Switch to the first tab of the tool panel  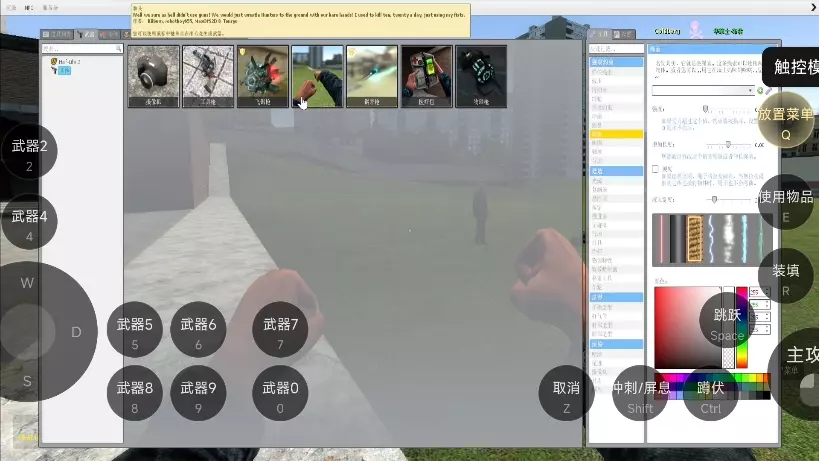599,34
